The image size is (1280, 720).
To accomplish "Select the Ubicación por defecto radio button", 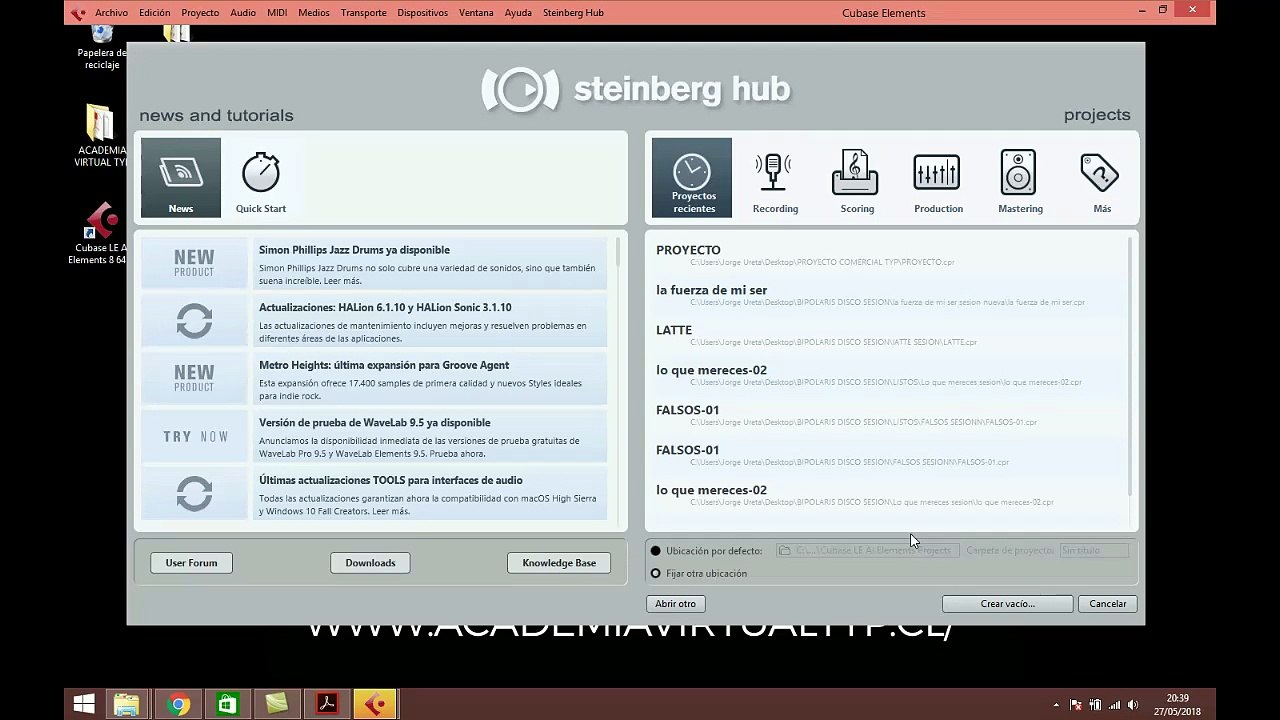I will (656, 551).
